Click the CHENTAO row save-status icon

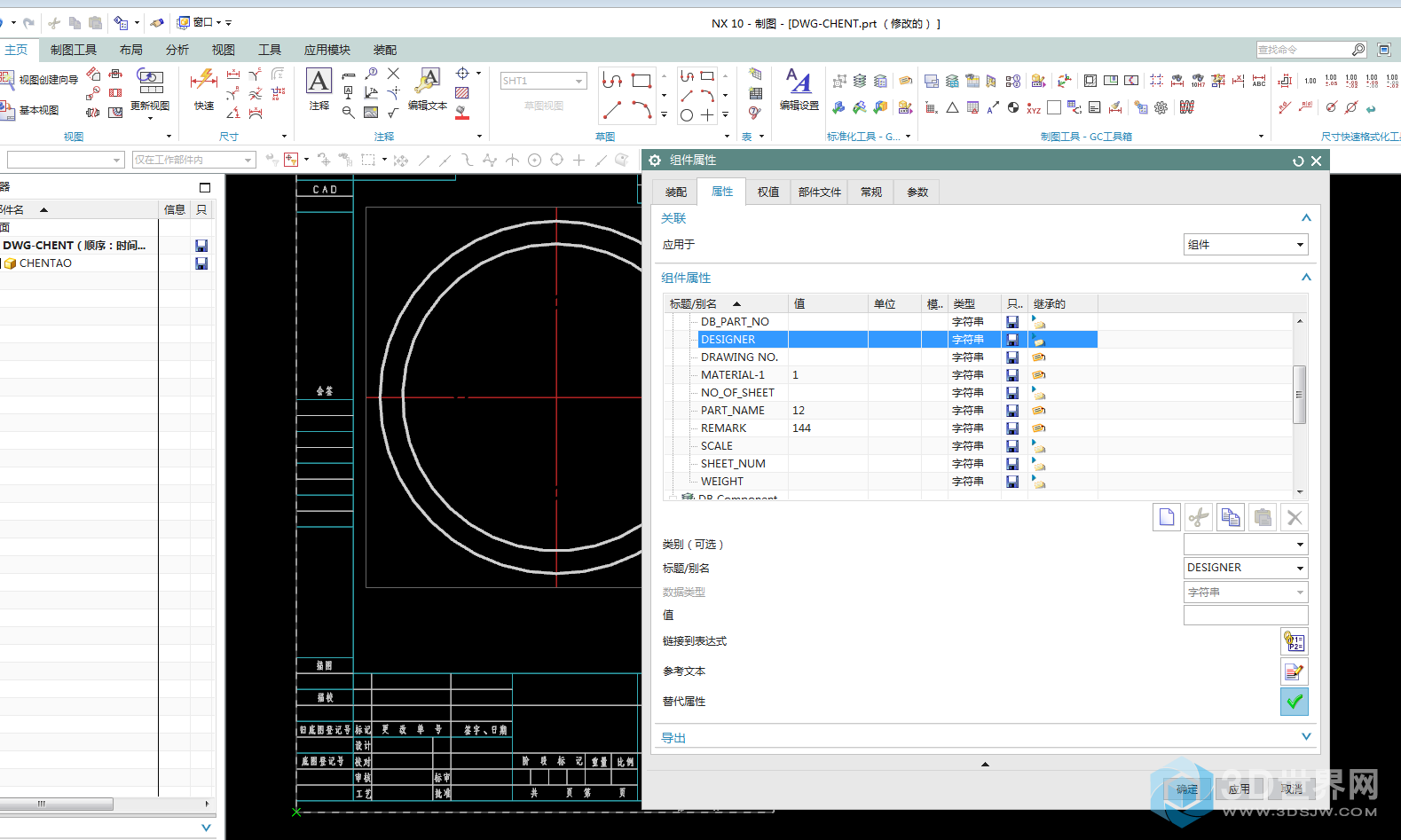(201, 263)
